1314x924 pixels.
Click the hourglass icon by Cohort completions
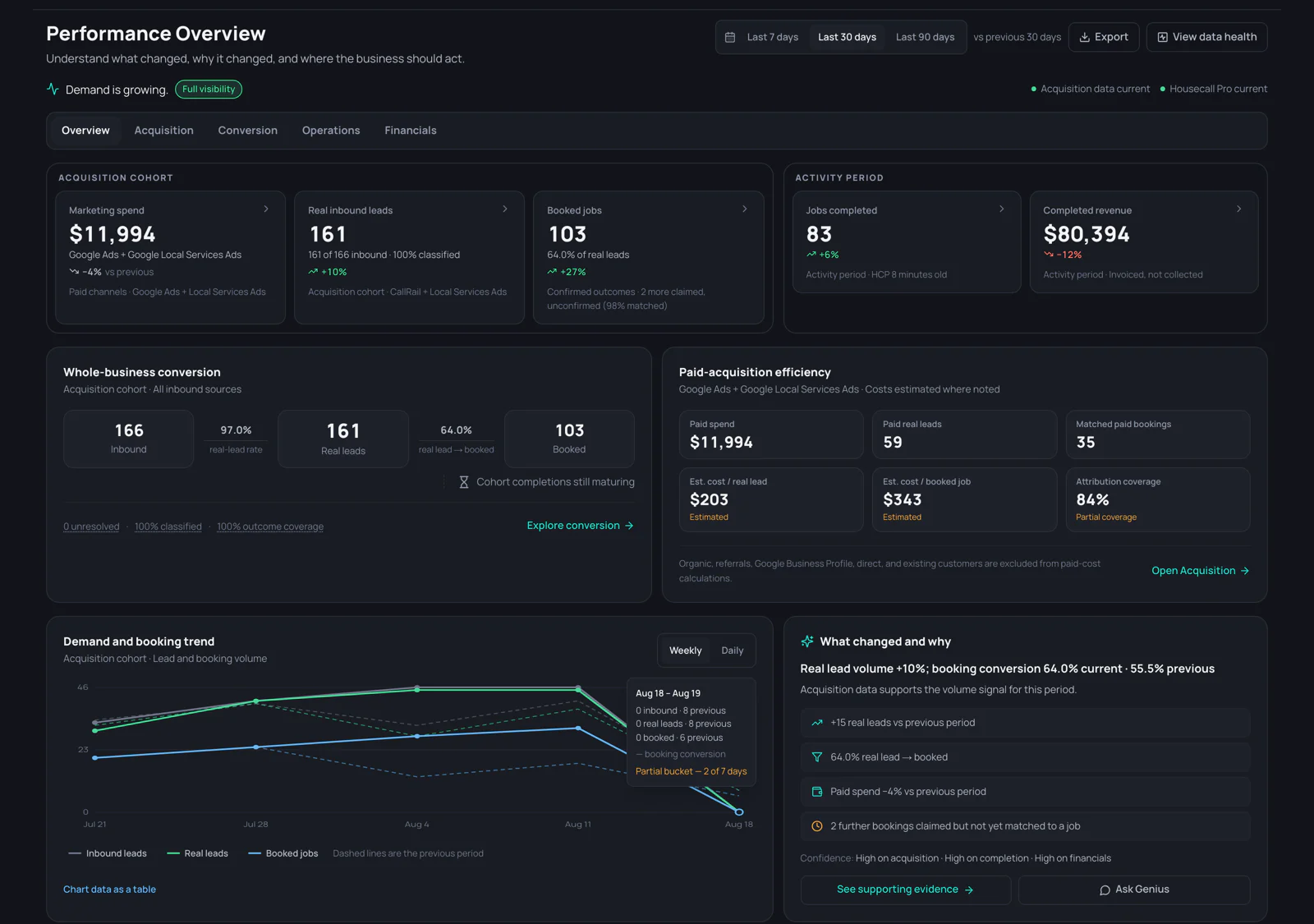tap(464, 482)
